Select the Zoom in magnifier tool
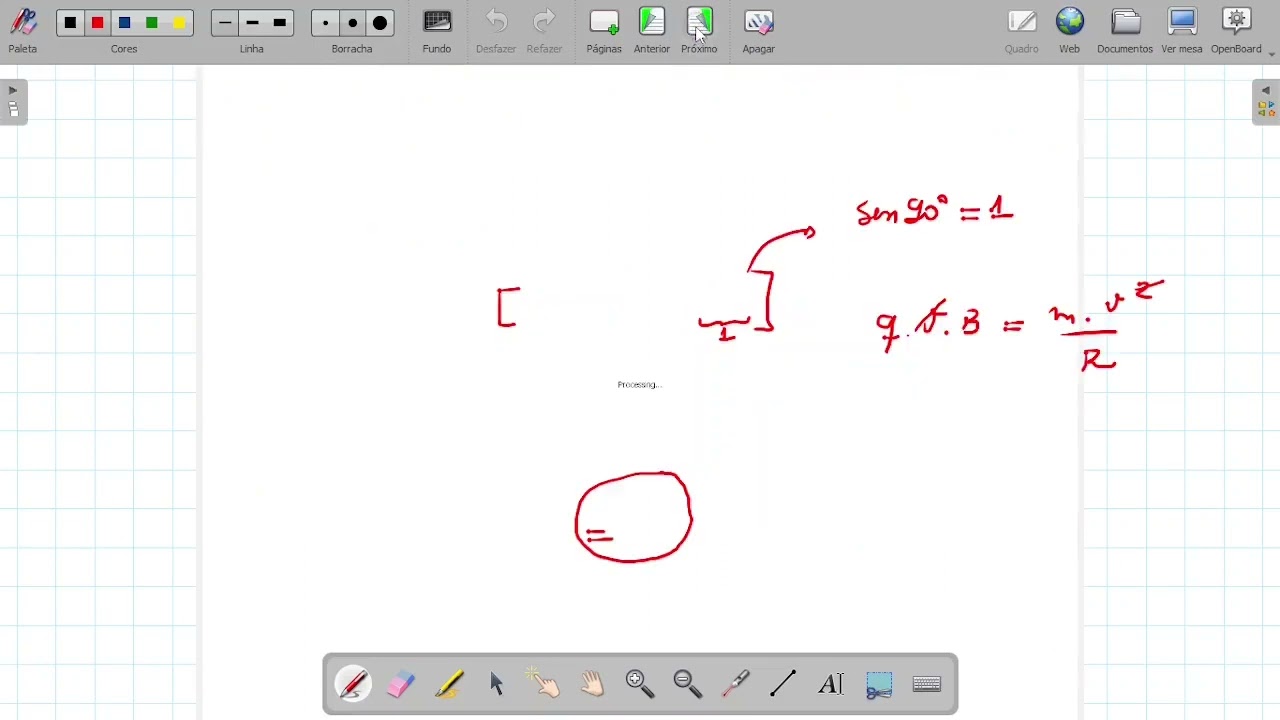 point(640,684)
